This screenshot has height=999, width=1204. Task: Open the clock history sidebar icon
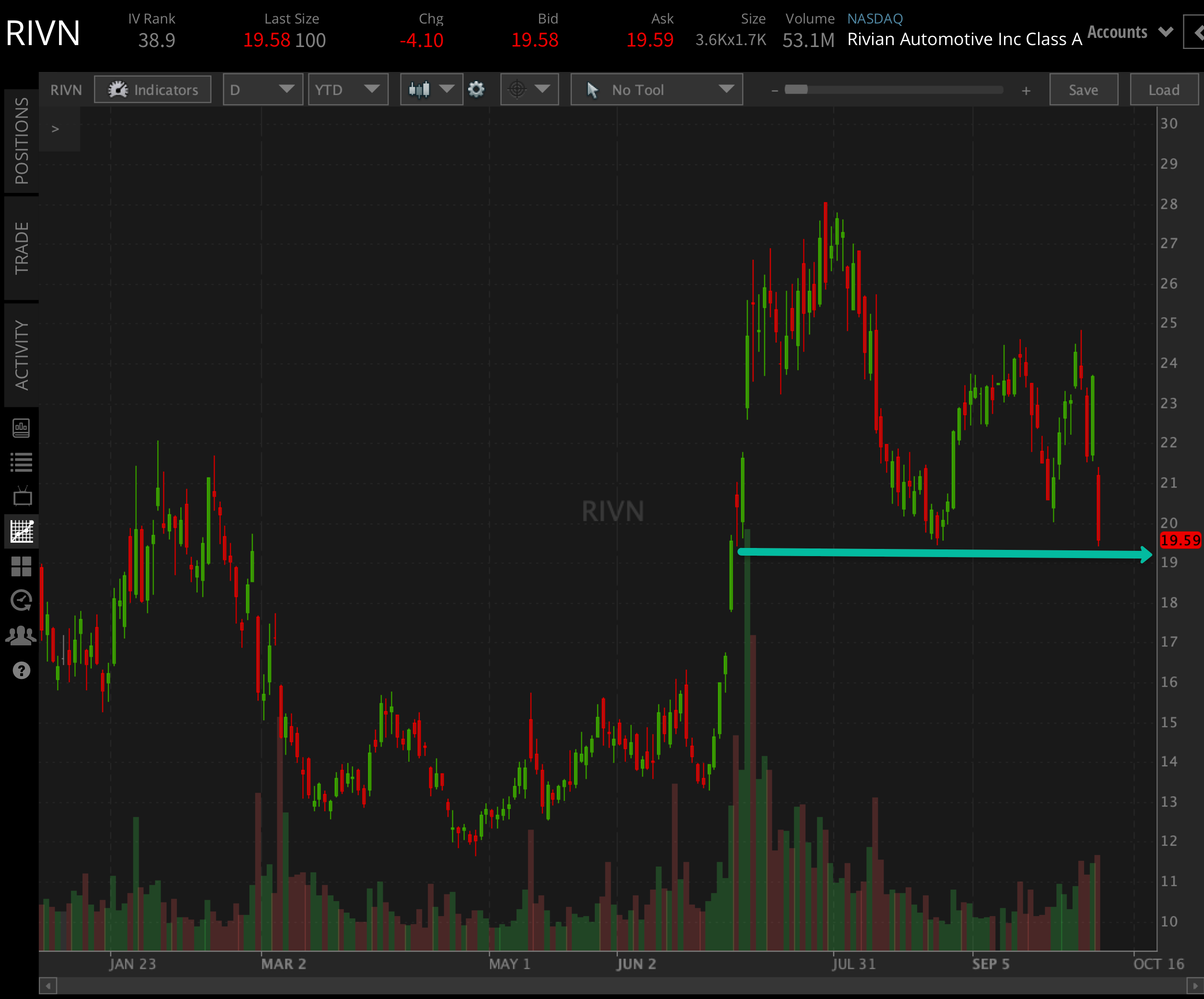pos(22,600)
